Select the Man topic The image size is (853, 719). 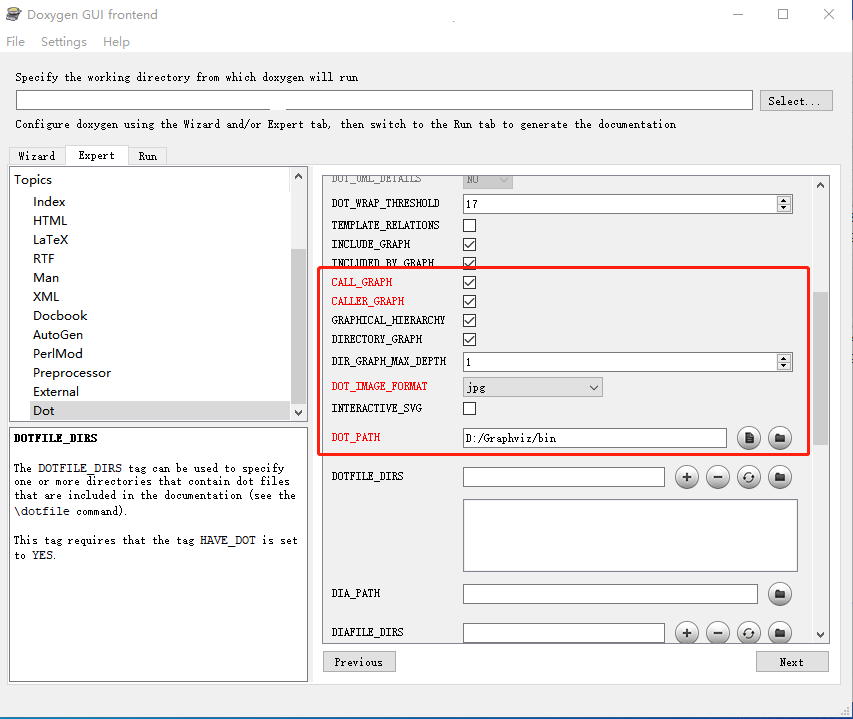tap(46, 278)
